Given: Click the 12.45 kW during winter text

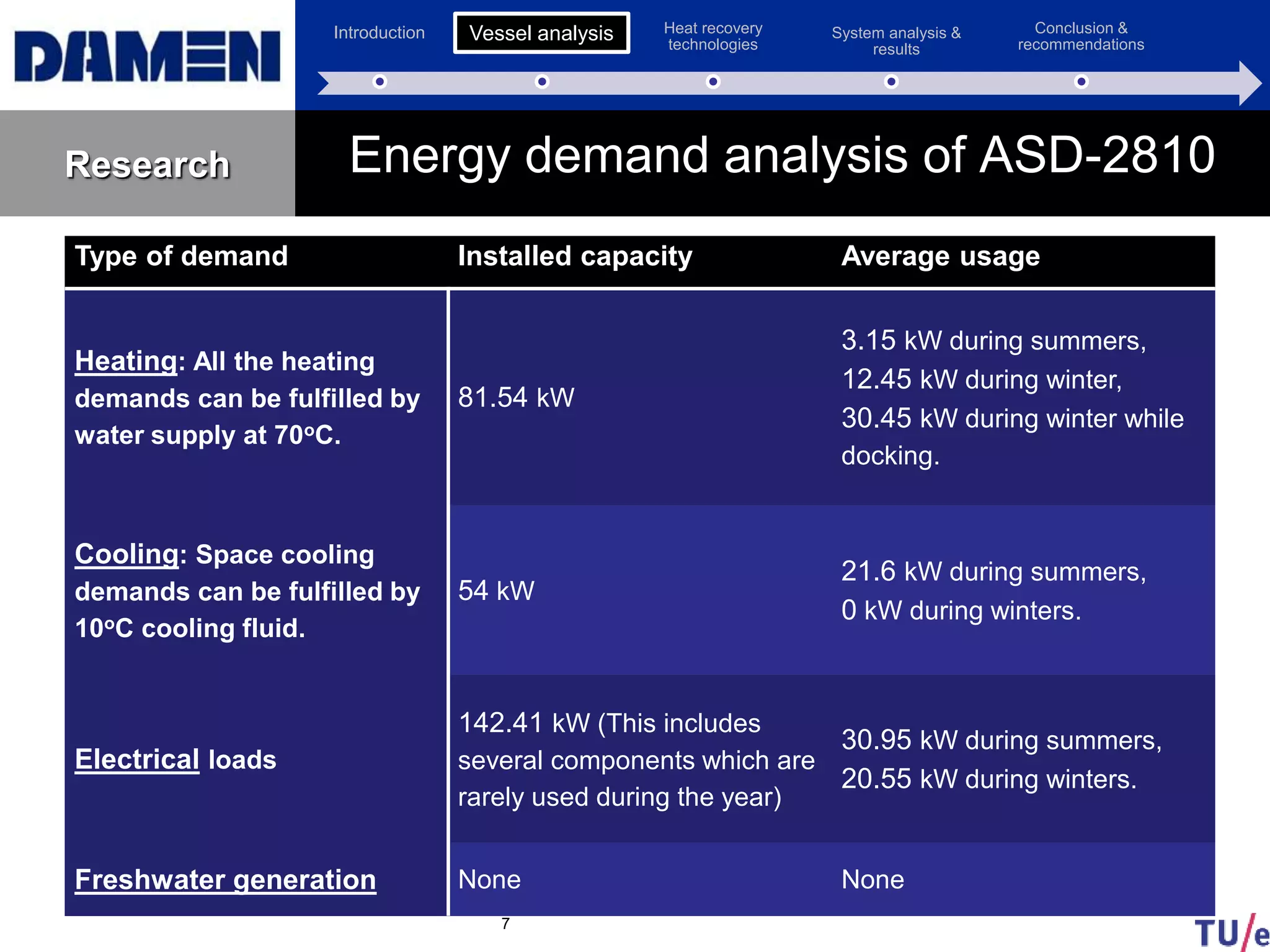Looking at the screenshot, I should click(x=982, y=379).
